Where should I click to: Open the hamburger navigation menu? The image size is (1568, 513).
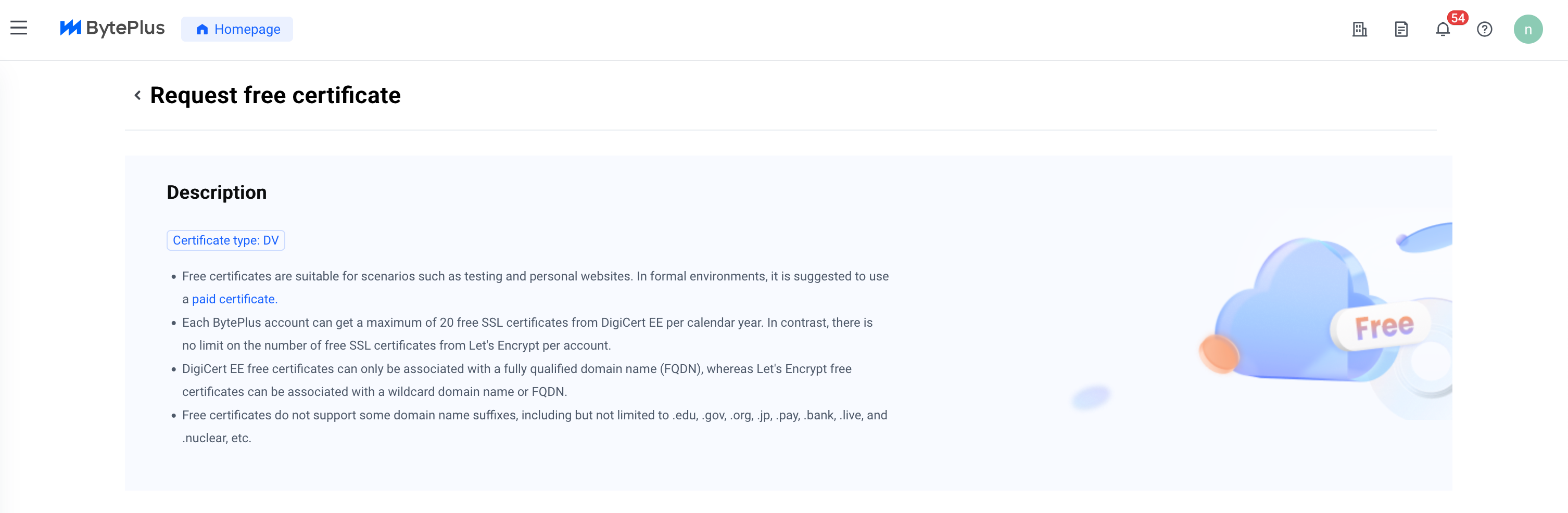pyautogui.click(x=19, y=28)
